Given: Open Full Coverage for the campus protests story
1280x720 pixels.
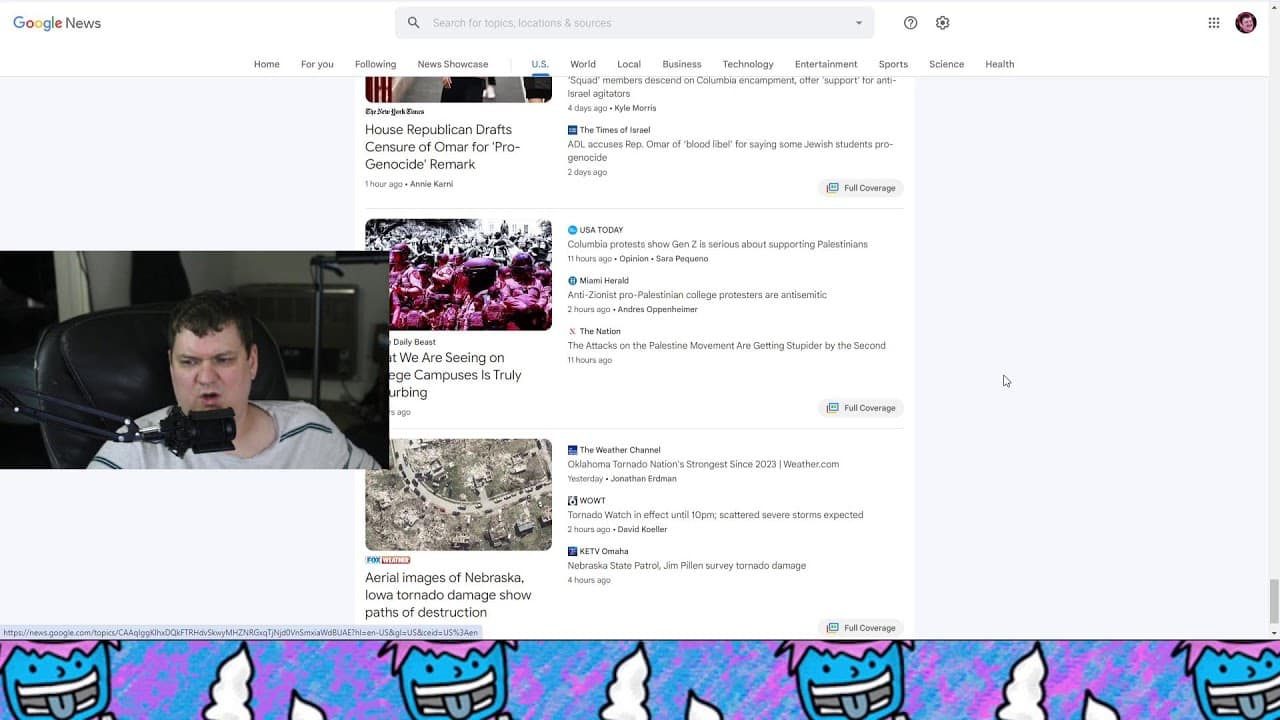Looking at the screenshot, I should [x=861, y=408].
